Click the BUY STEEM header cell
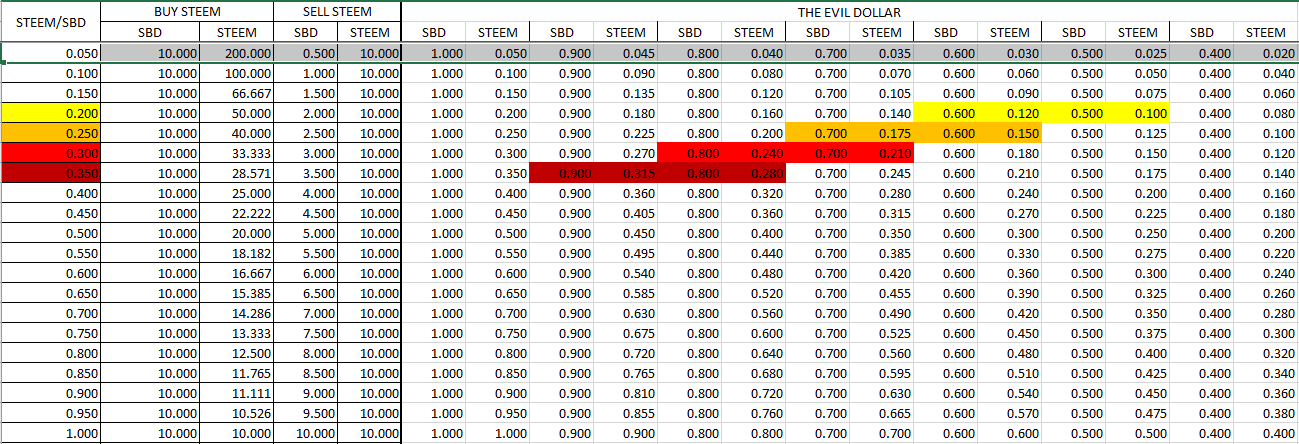 tap(187, 12)
